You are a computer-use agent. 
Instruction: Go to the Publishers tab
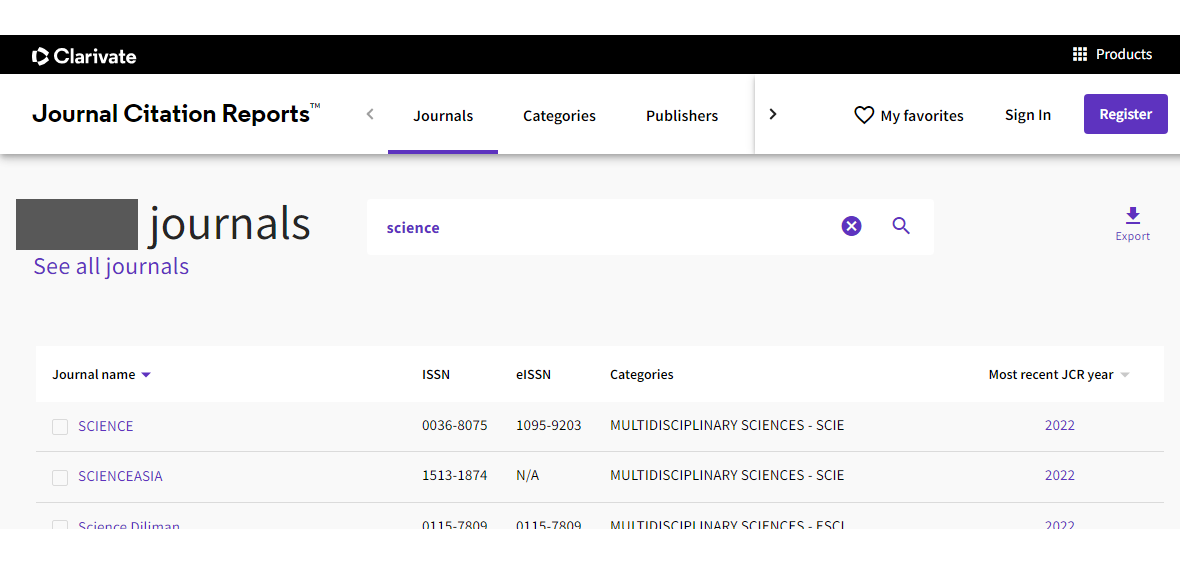click(682, 116)
